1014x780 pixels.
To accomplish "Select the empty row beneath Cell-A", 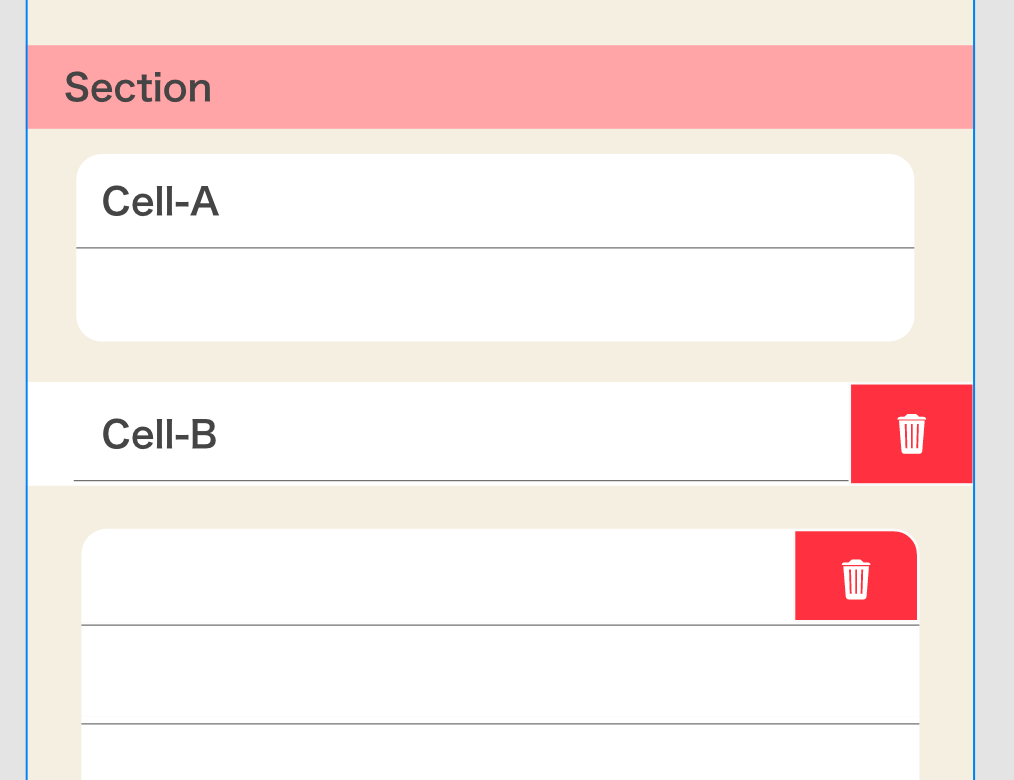I will 495,294.
